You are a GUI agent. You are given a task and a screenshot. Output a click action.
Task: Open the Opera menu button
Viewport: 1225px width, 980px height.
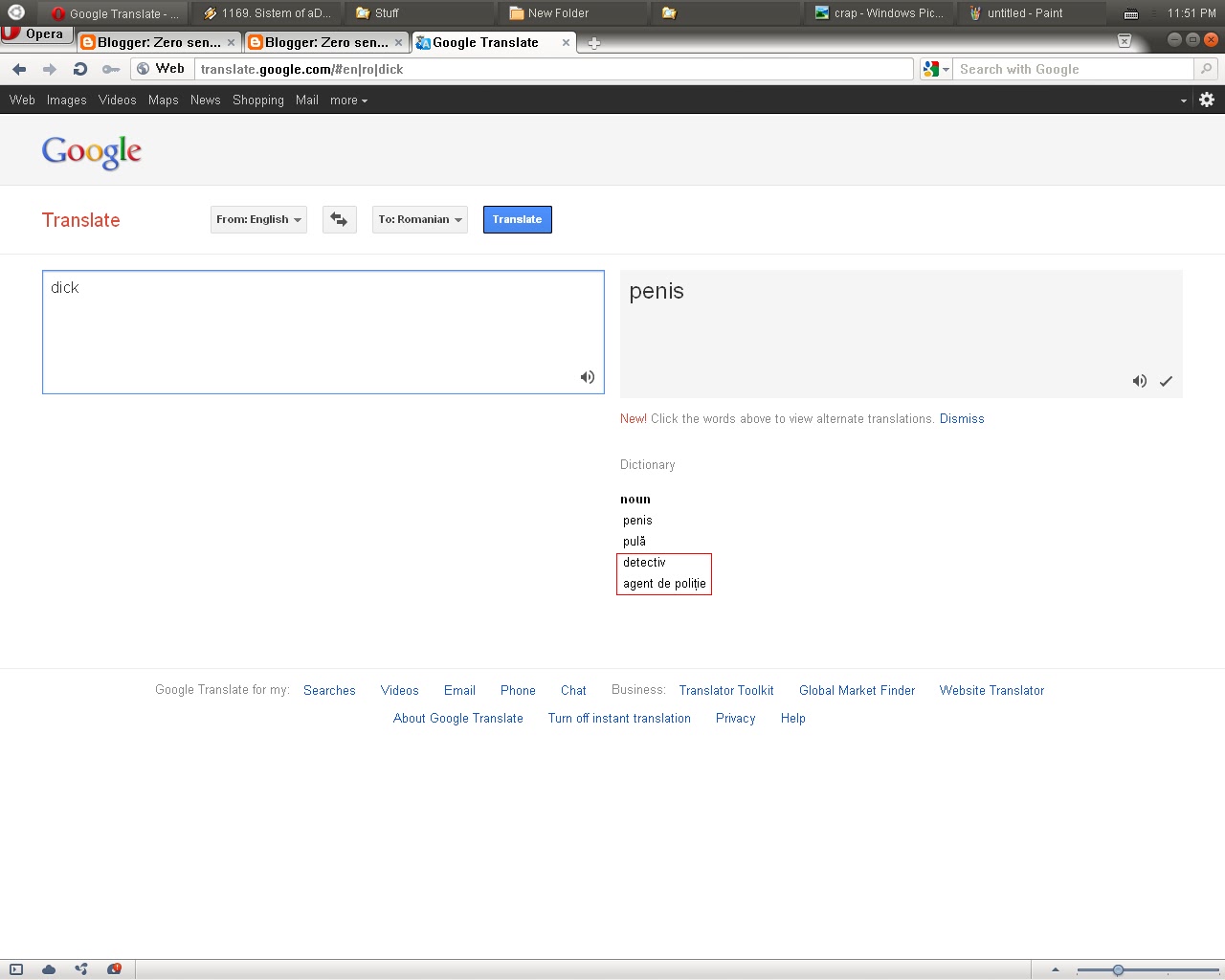(x=36, y=34)
